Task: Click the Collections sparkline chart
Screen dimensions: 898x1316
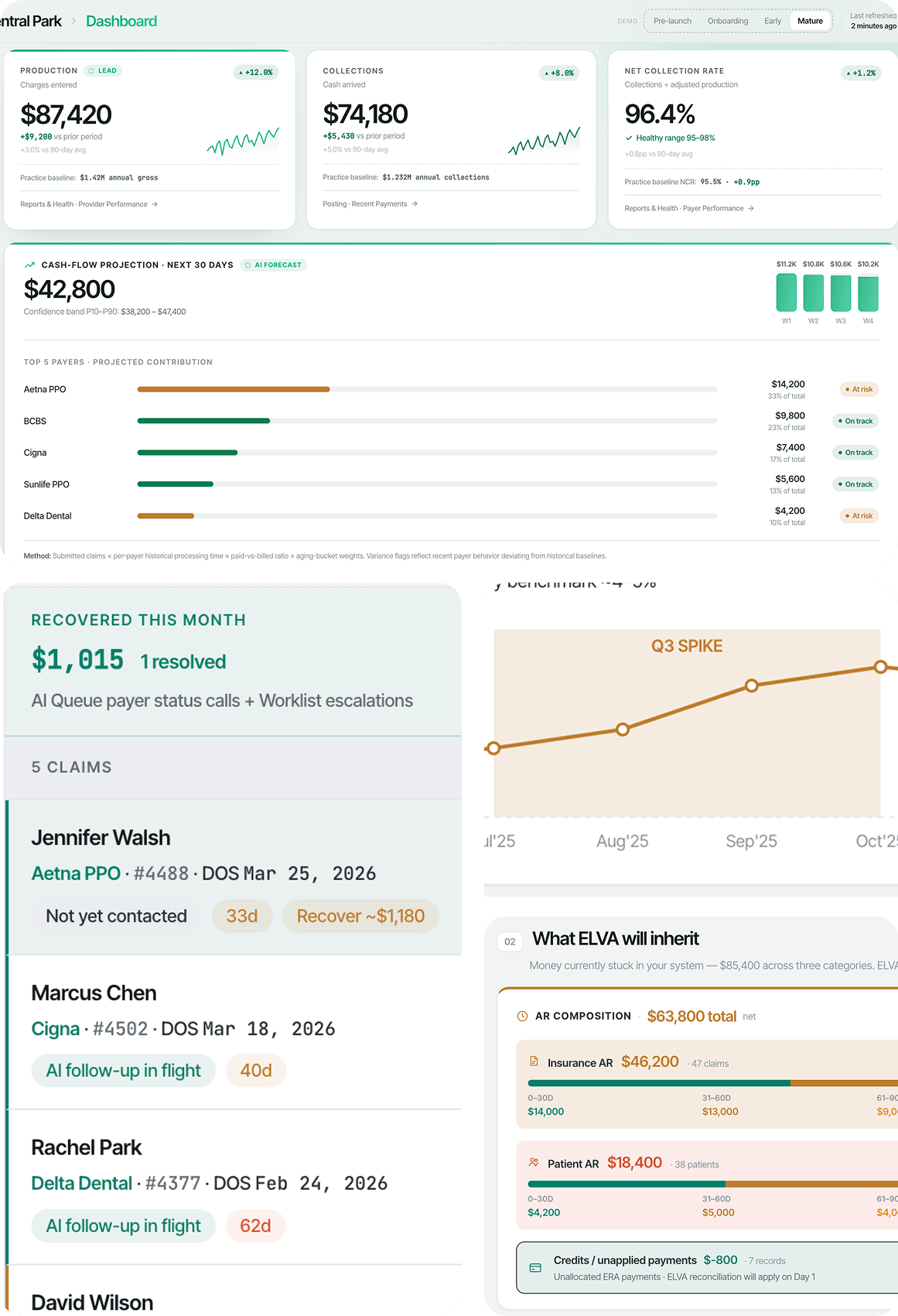Action: [544, 141]
